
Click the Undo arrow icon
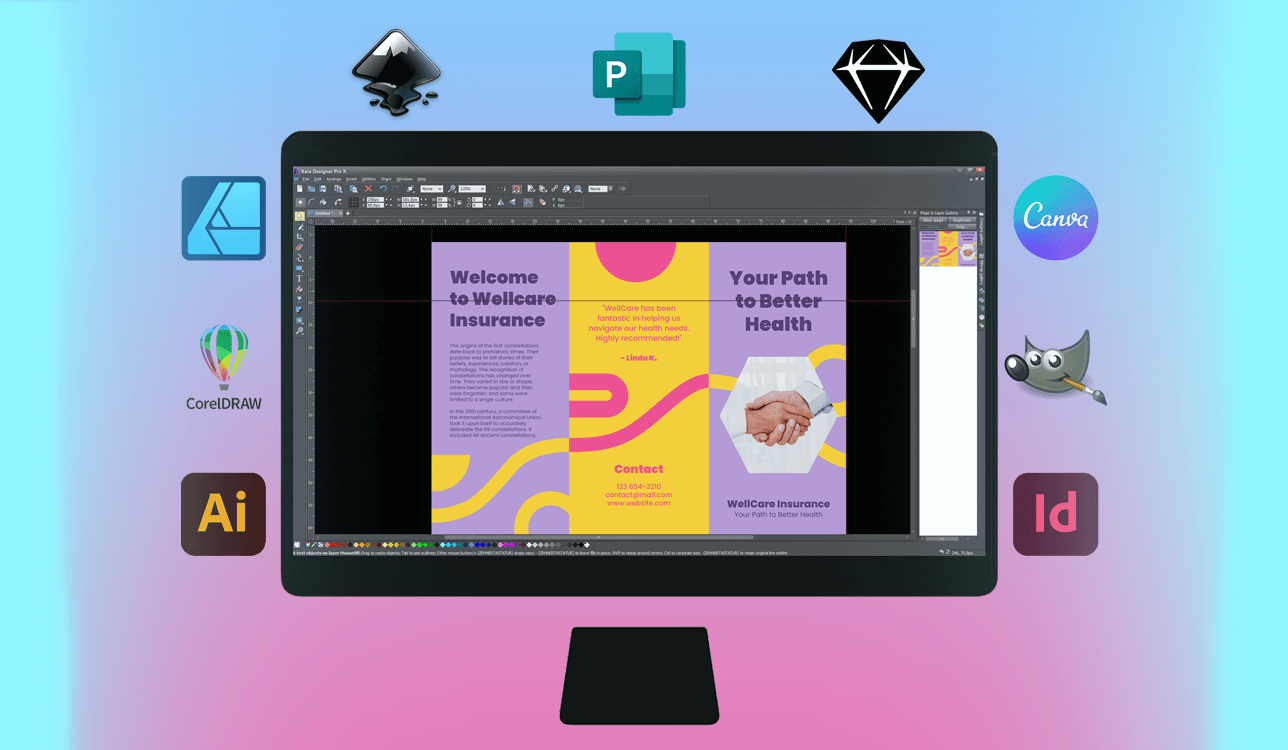pos(383,189)
